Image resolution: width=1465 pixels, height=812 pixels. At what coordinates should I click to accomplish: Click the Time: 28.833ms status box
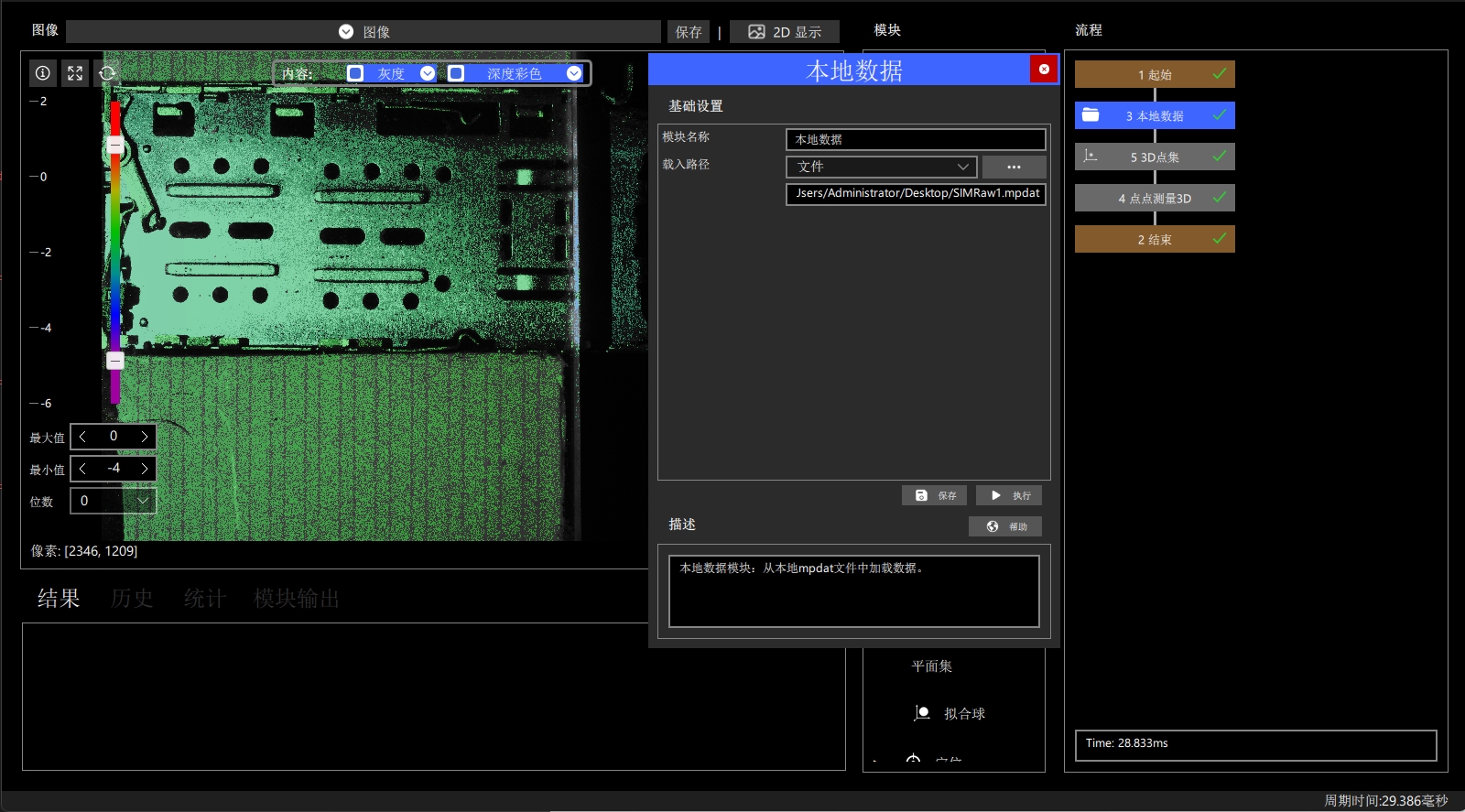pyautogui.click(x=1255, y=745)
